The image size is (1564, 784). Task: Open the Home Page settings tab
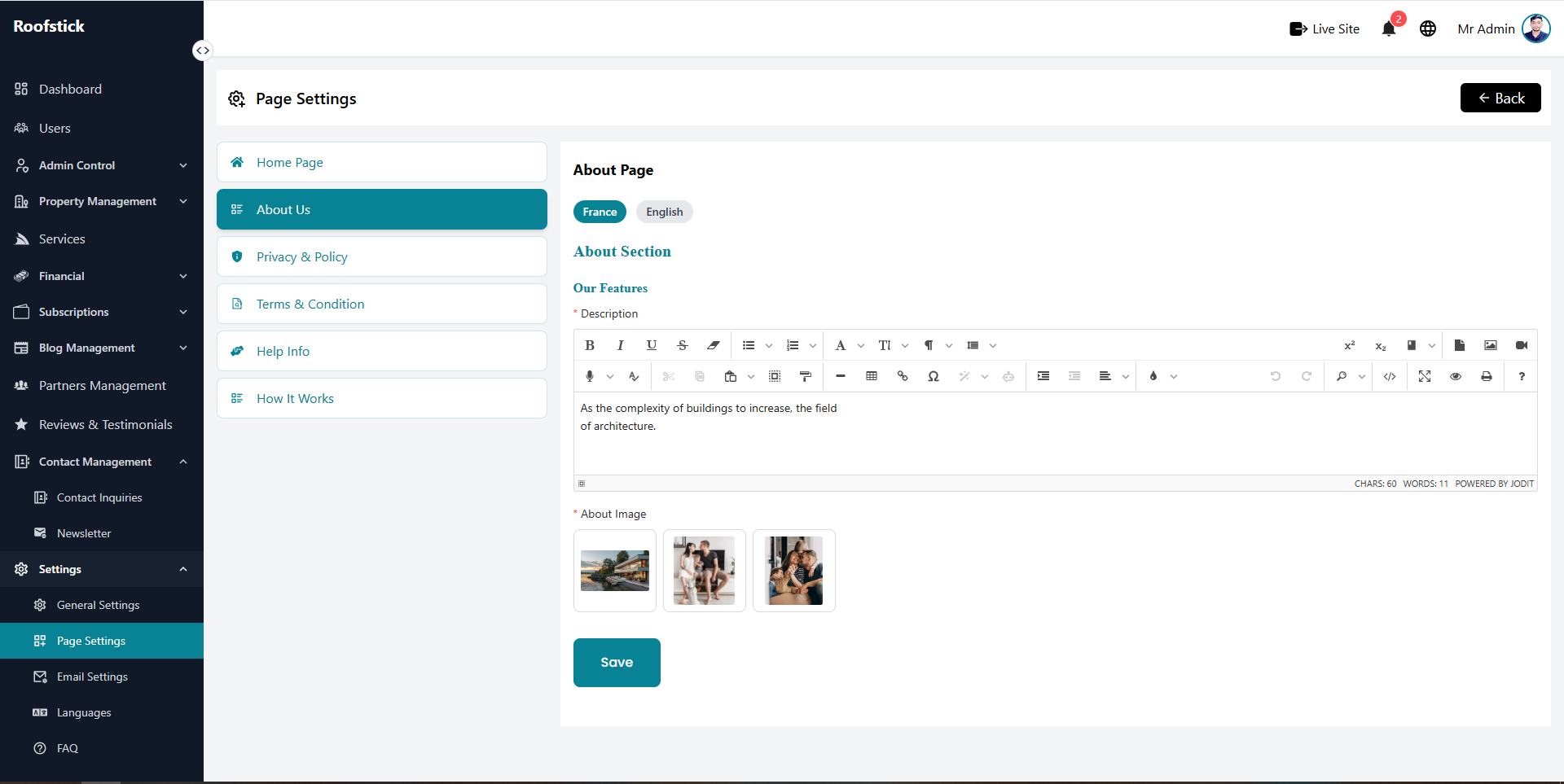382,162
